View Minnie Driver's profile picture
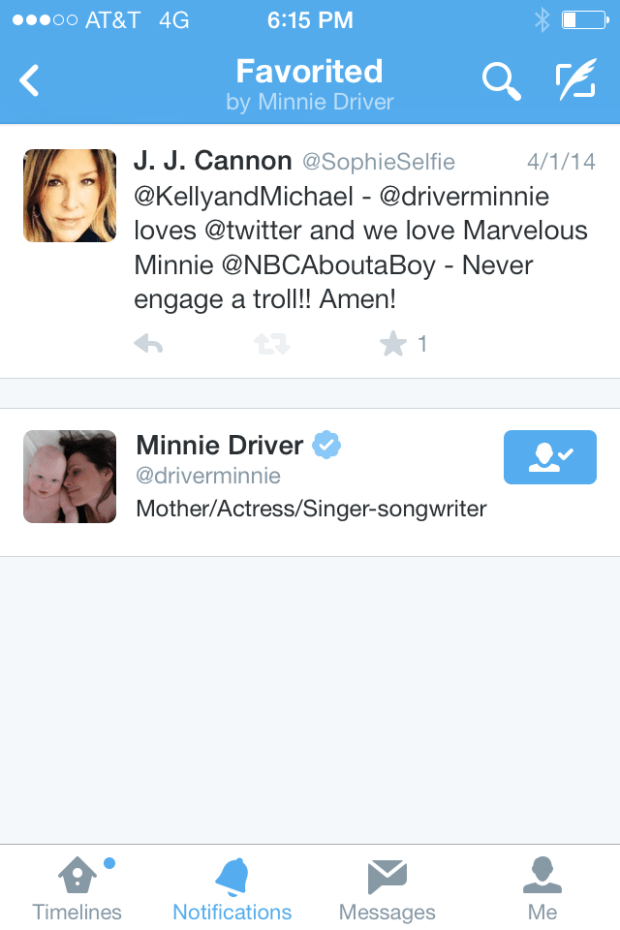 69,476
